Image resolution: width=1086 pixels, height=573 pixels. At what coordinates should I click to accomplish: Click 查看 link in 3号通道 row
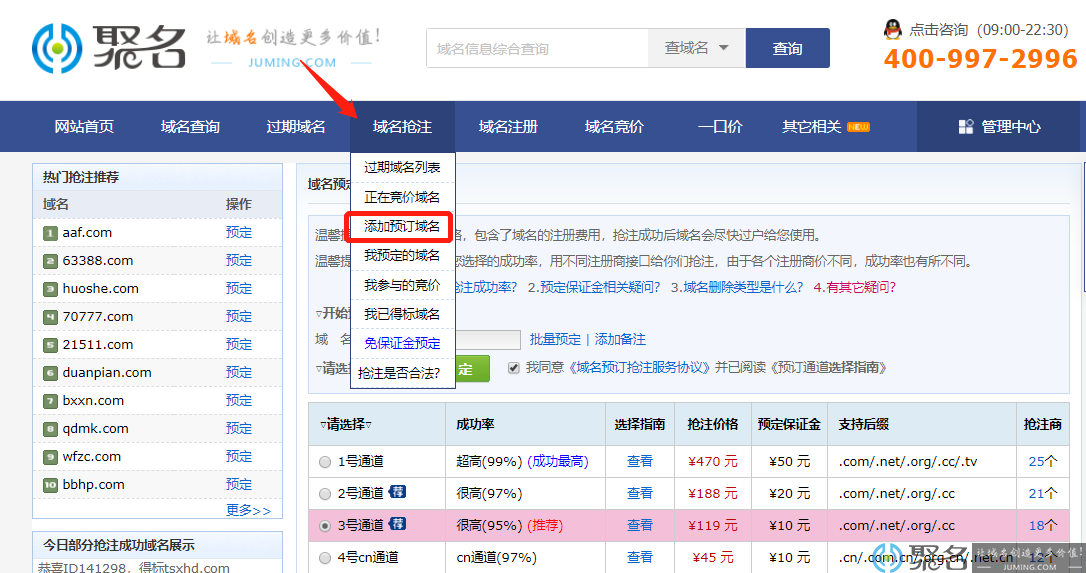pyautogui.click(x=640, y=526)
